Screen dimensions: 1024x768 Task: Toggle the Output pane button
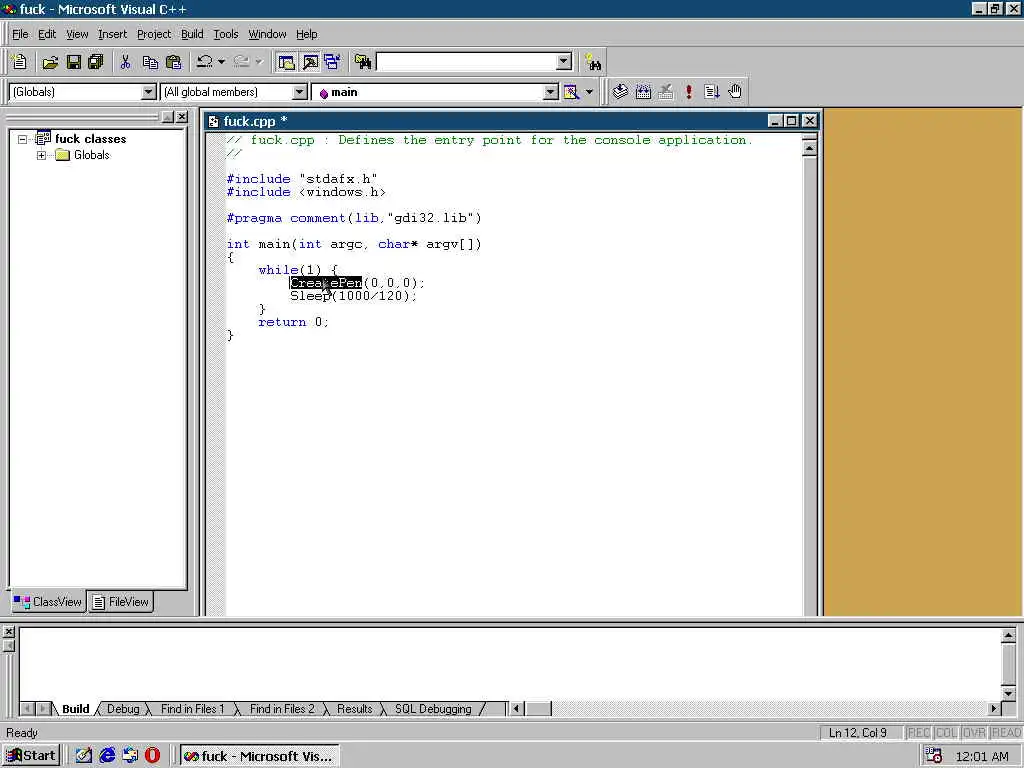click(310, 62)
